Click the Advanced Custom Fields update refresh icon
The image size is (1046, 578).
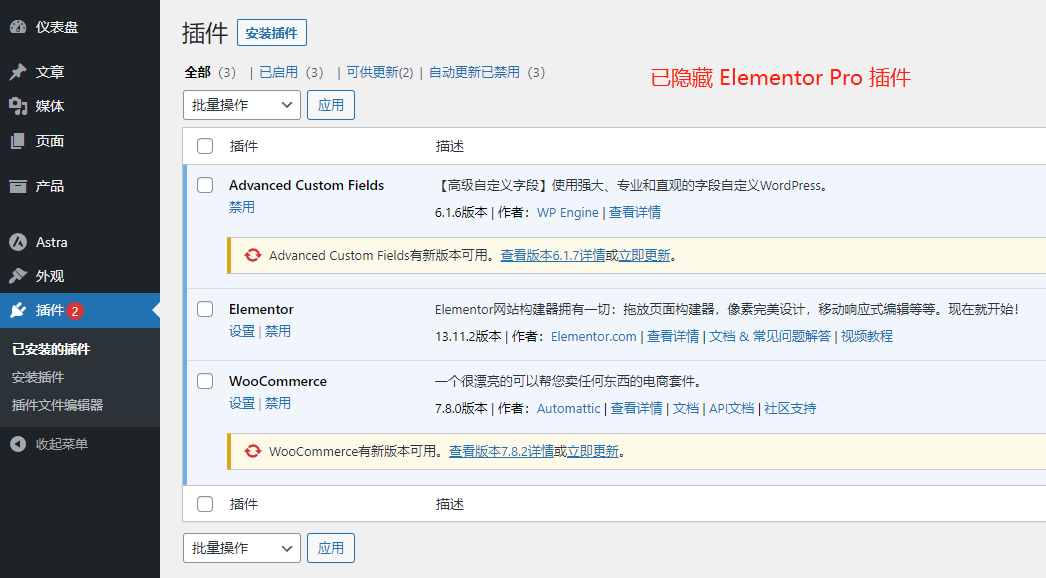252,255
